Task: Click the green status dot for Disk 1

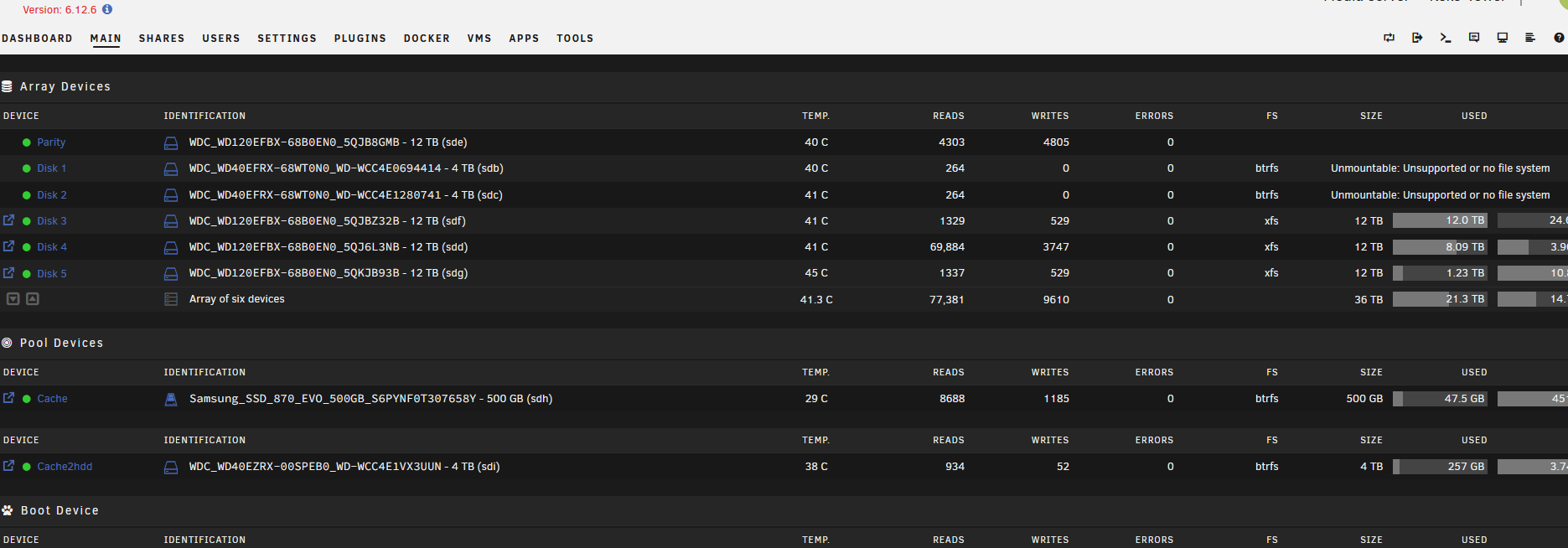Action: tap(27, 169)
